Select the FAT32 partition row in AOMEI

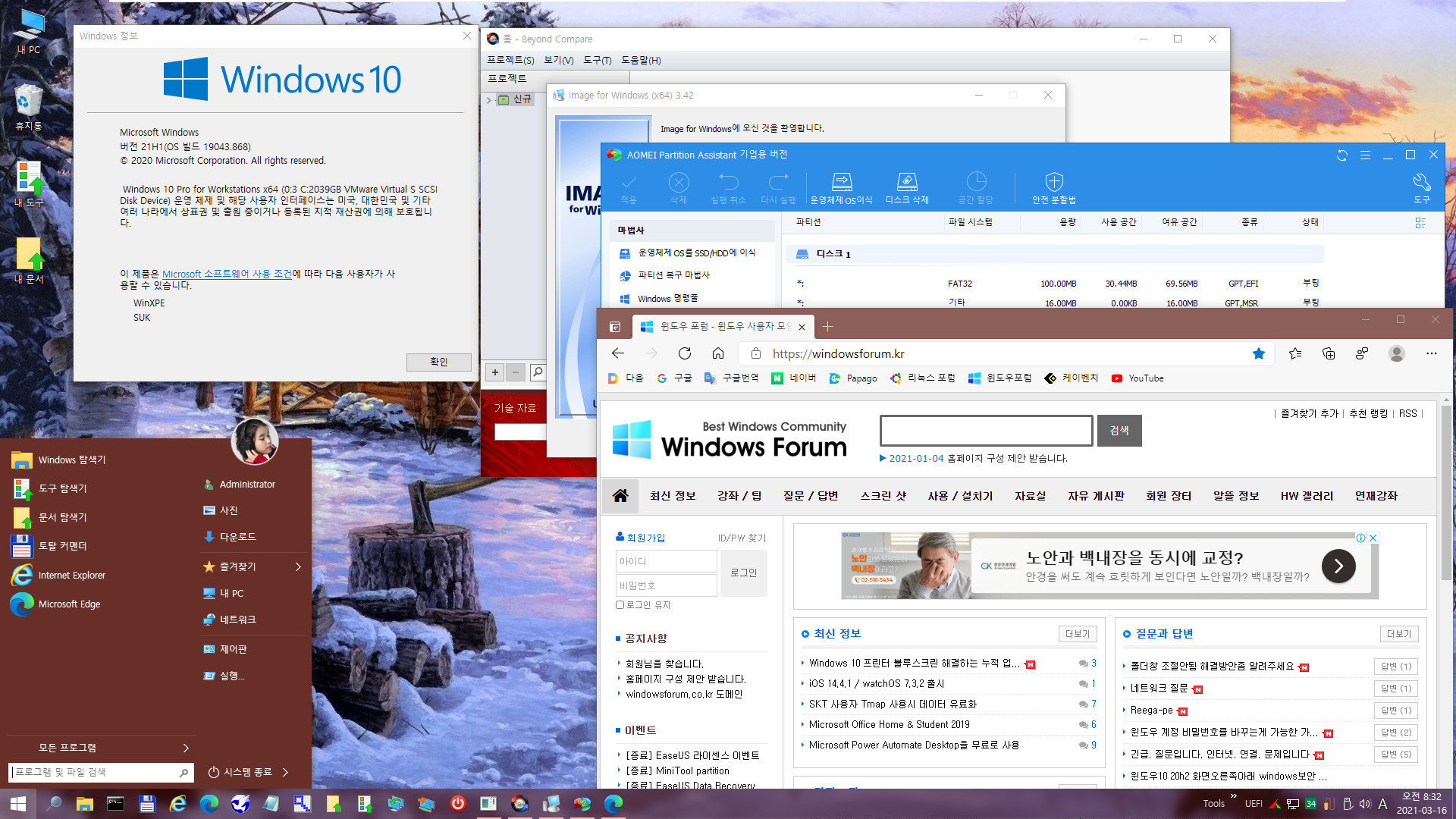pyautogui.click(x=1058, y=284)
